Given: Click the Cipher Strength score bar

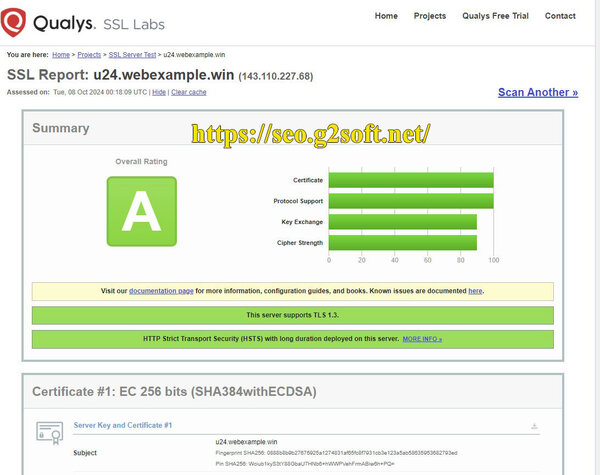Looking at the screenshot, I should point(403,243).
